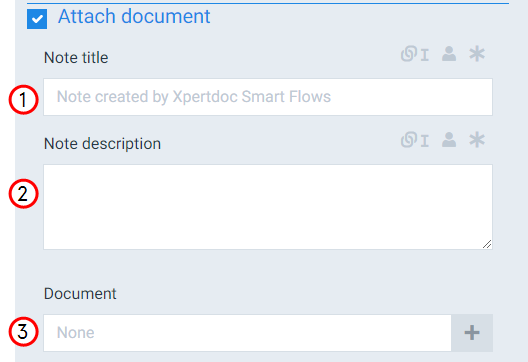528x362 pixels.
Task: Click the Note title label
Action: 76,58
